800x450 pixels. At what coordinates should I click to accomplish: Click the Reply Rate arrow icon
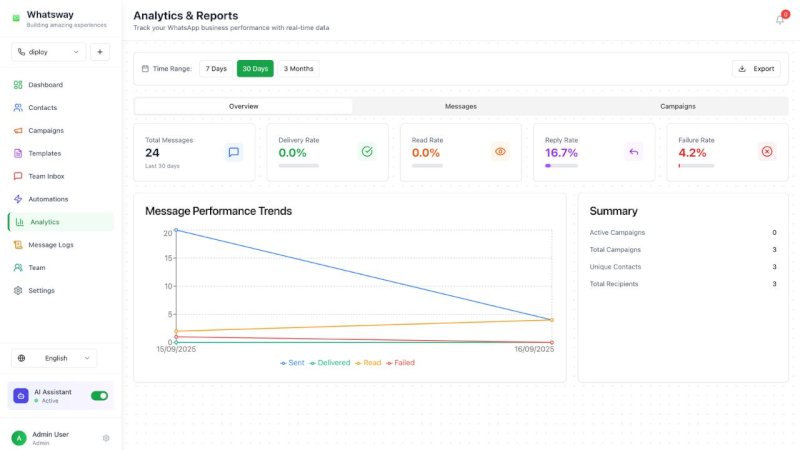point(633,152)
